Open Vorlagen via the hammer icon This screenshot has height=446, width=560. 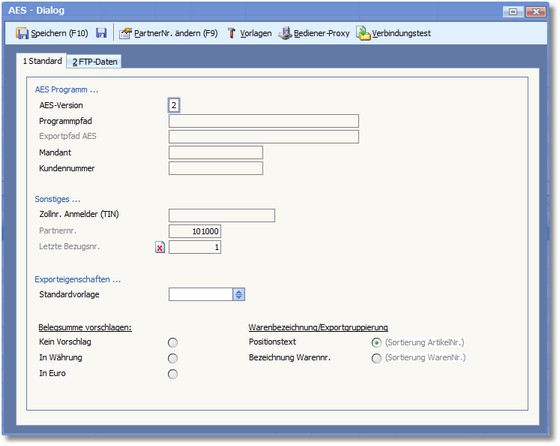231,33
